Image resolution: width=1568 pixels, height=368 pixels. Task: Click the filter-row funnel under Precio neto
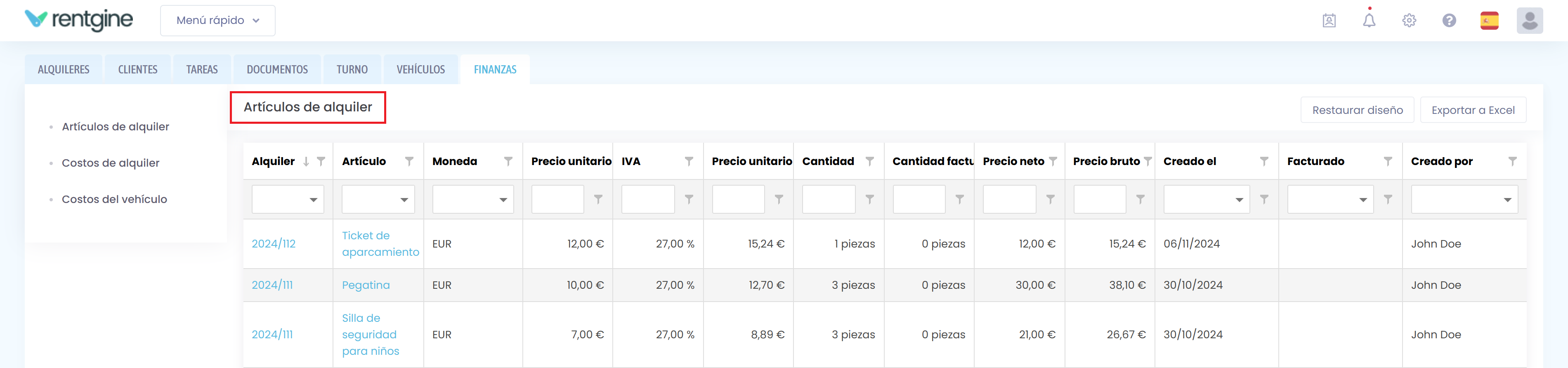pos(1051,200)
